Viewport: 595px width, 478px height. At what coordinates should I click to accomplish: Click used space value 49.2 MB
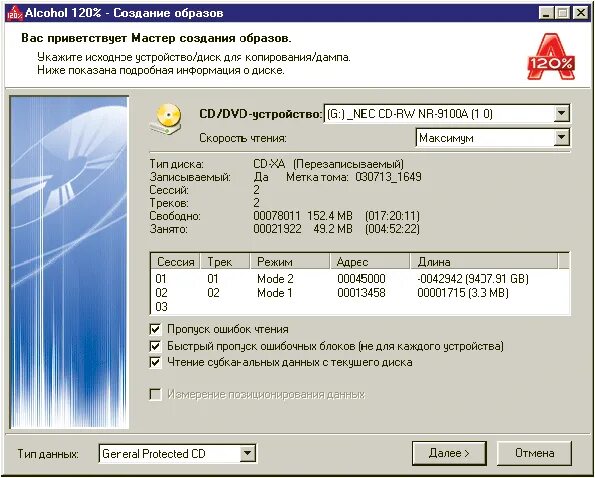333,229
